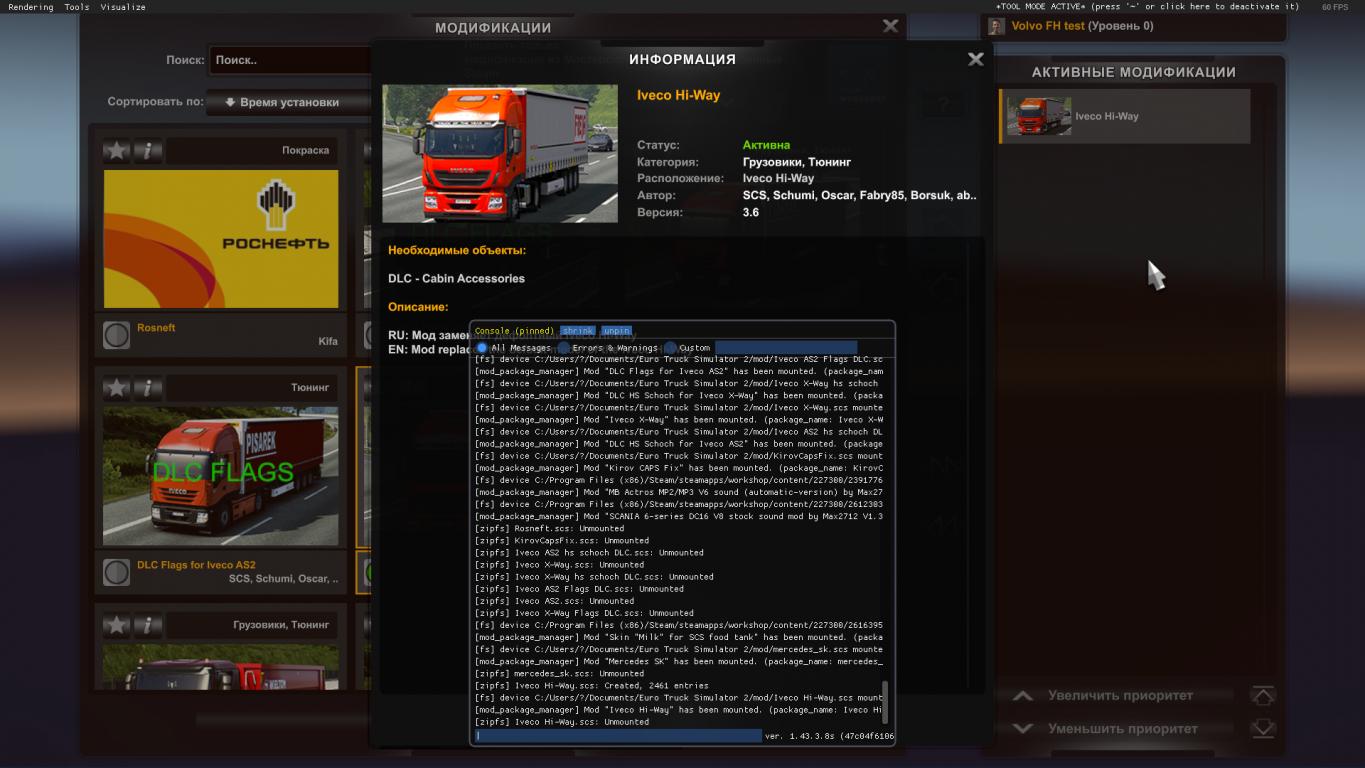This screenshot has width=1365, height=768.
Task: Show info for DLC Flags for Iveco AS2
Action: 148,388
